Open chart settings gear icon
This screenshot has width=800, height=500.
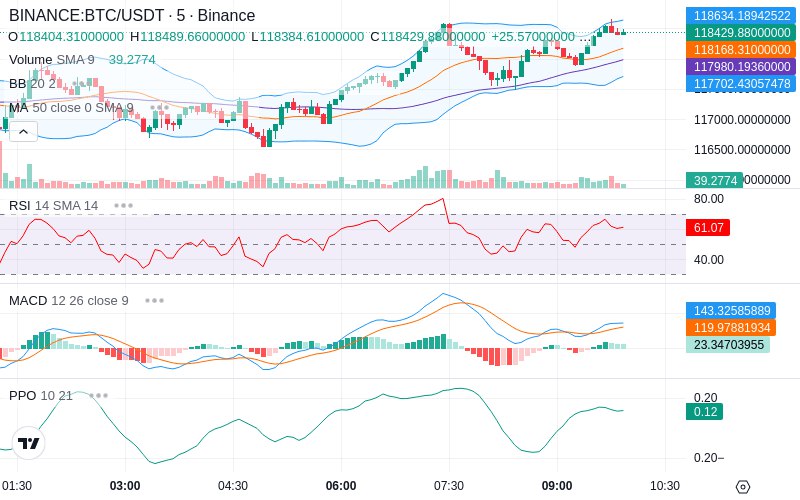[743, 487]
